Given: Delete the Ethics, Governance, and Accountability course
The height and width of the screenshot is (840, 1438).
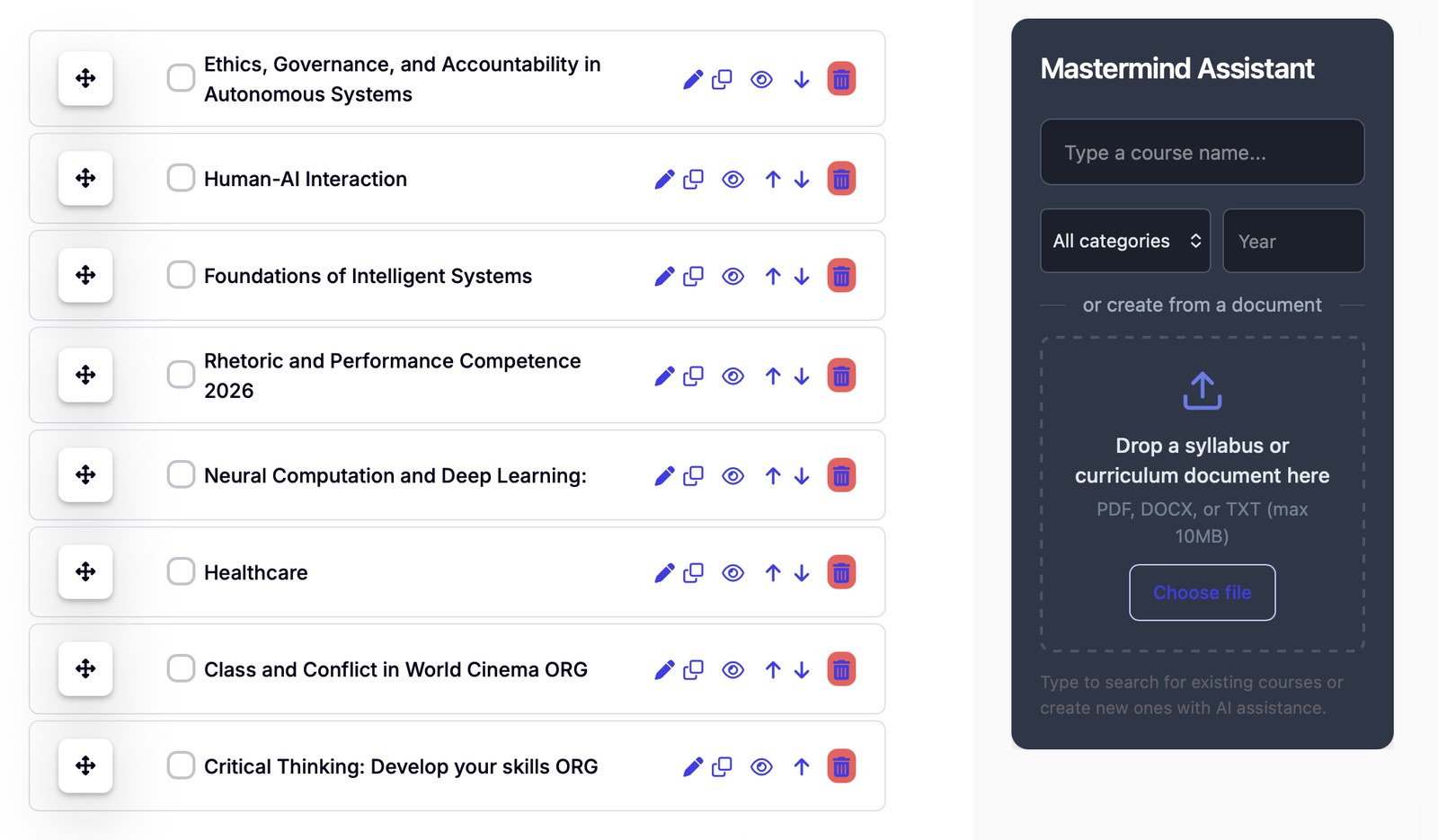Looking at the screenshot, I should [x=841, y=79].
